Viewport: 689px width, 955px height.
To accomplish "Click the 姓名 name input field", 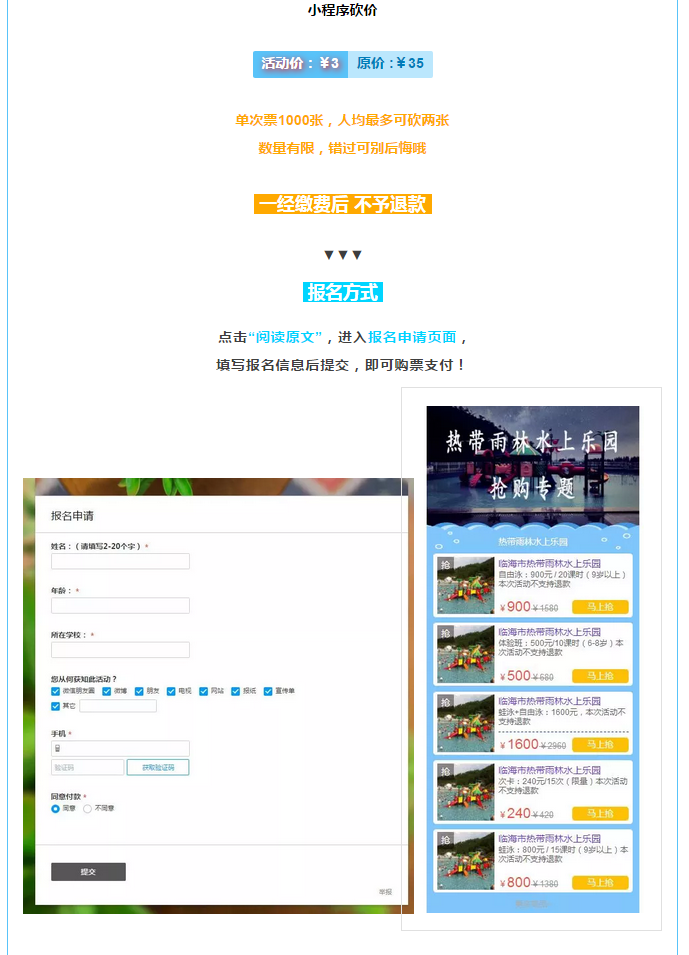I will (x=120, y=562).
